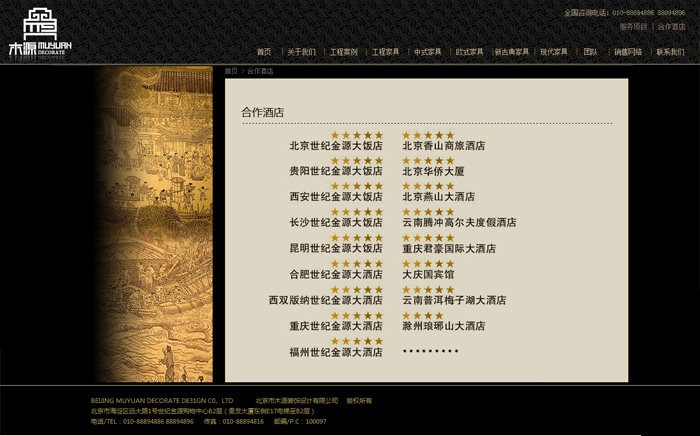Select 滁州琅琊山大酒店 entry
Image resolution: width=700 pixels, height=436 pixels.
point(444,326)
